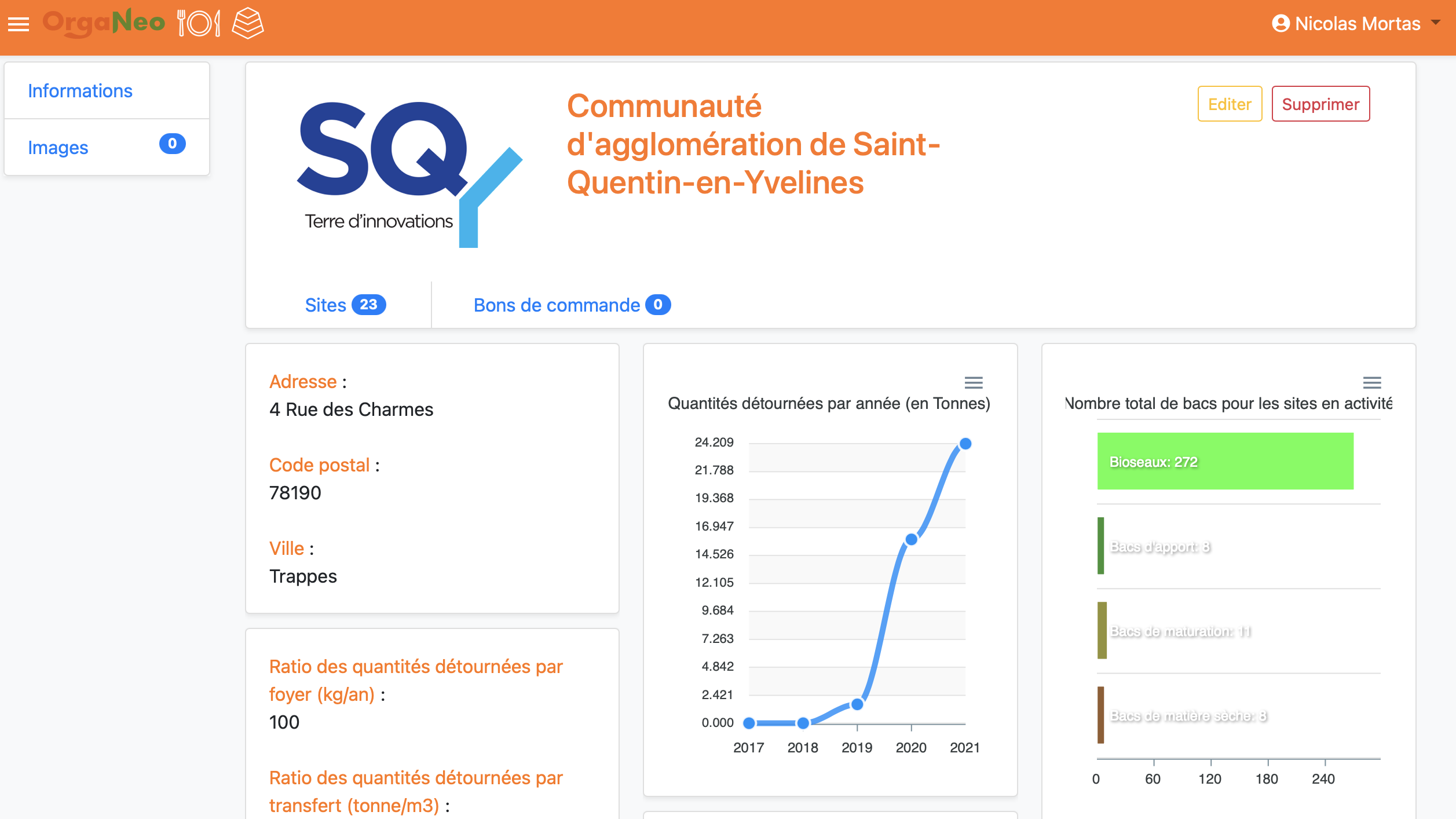Click the OrgaNeo logo
Viewport: 1456px width, 819px height.
click(104, 23)
